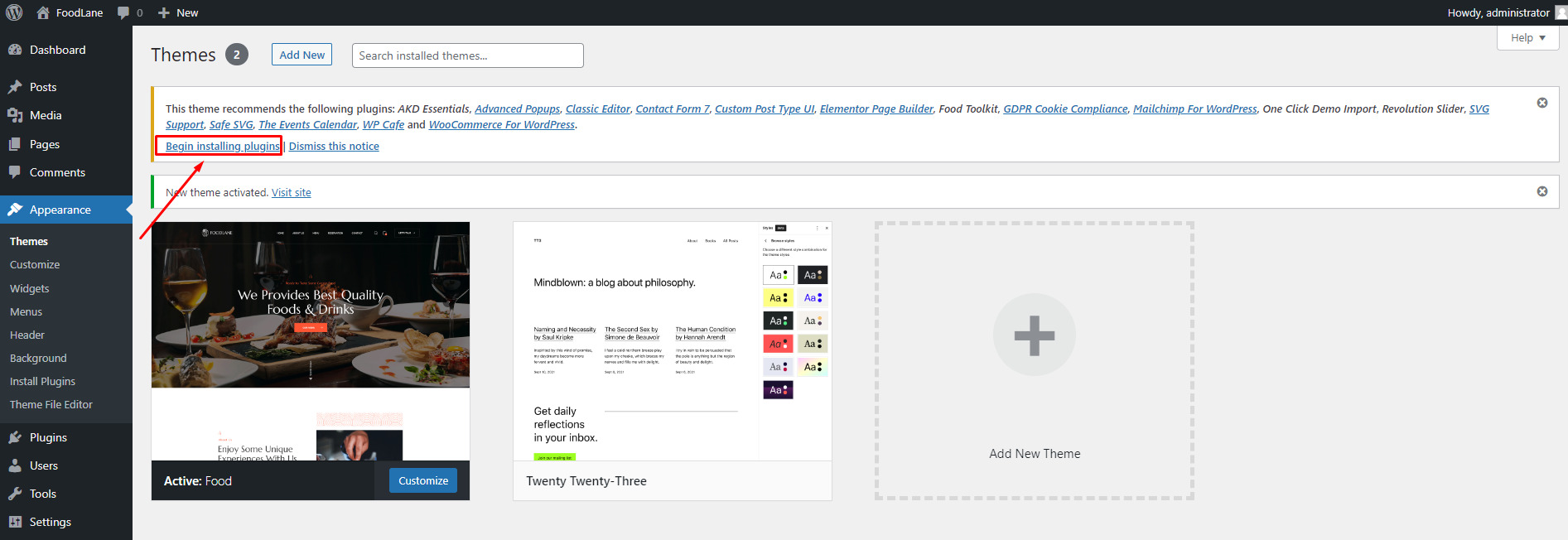Select the Food theme screenshot
The width and height of the screenshot is (1568, 540).
[x=311, y=341]
